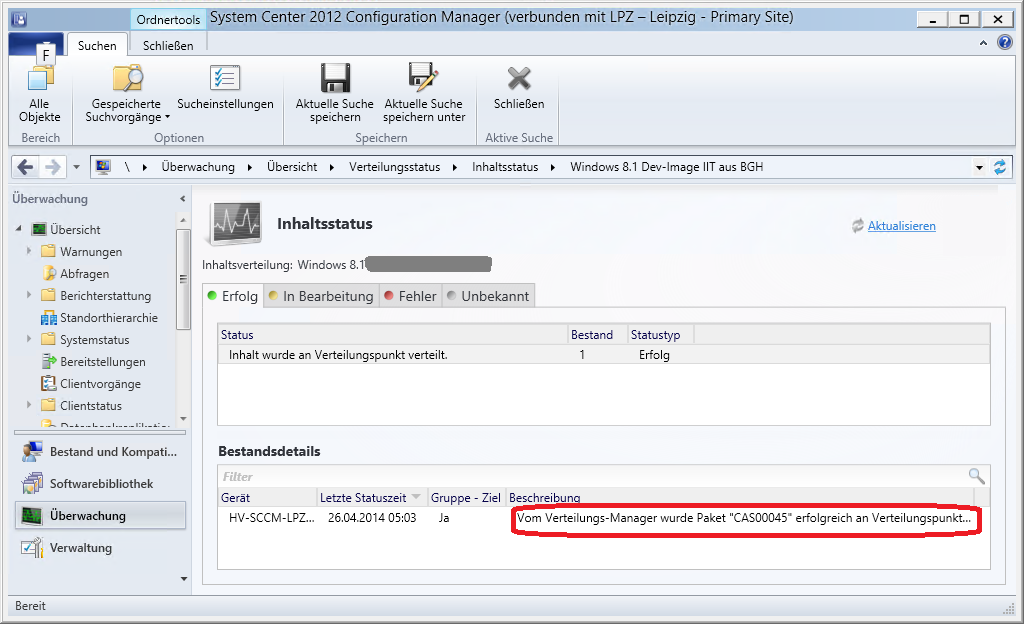Select Standorthierarchie tree node
1024x624 pixels.
(x=108, y=318)
